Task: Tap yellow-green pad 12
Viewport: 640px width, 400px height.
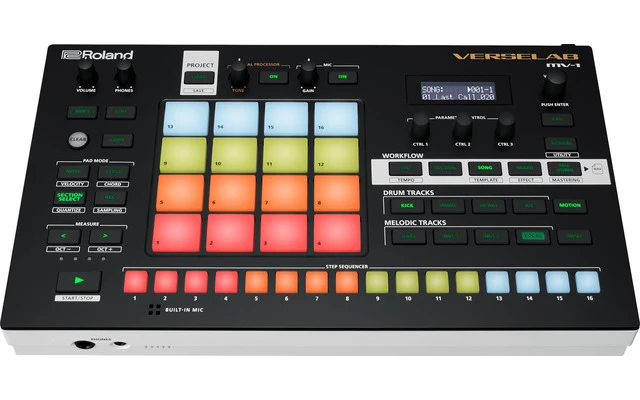Action: (336, 155)
